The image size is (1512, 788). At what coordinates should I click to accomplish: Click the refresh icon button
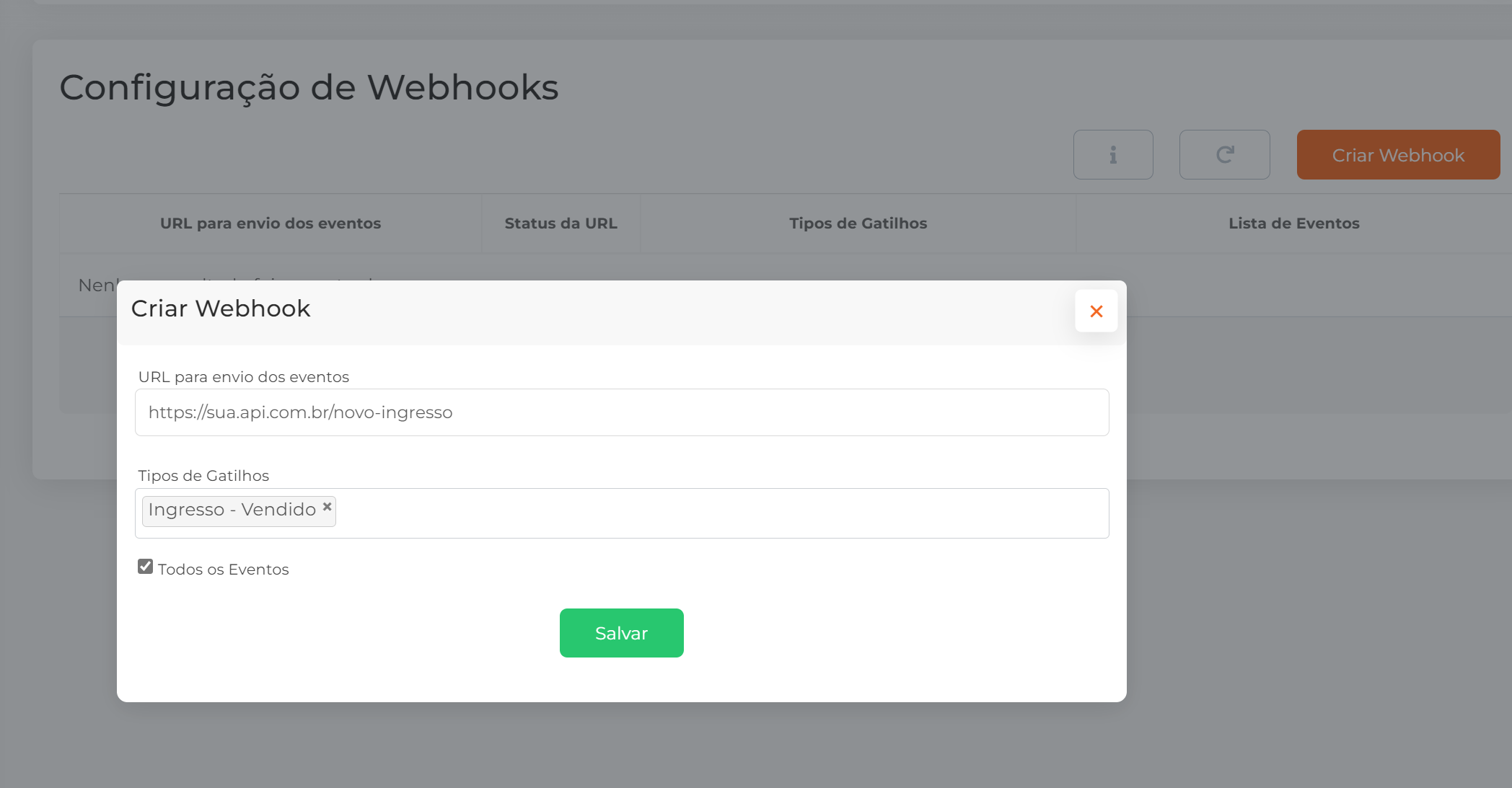point(1224,155)
